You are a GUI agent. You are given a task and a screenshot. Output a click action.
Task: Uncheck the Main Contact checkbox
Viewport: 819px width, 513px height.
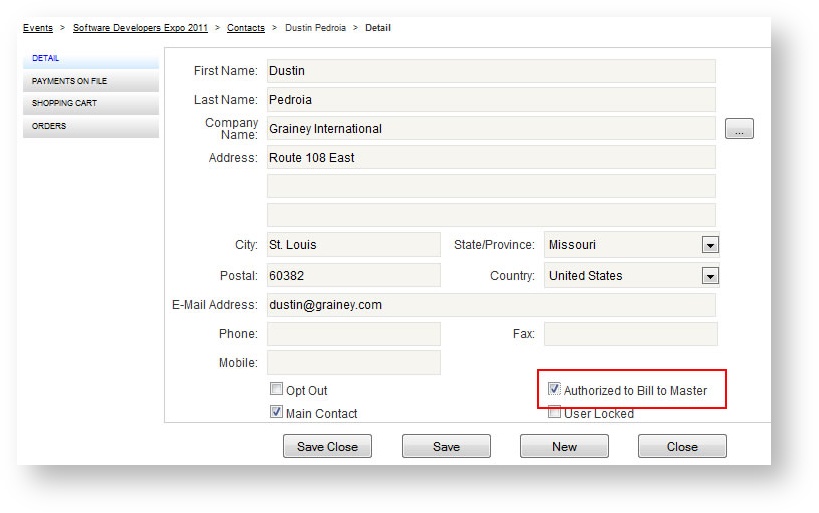pos(277,412)
